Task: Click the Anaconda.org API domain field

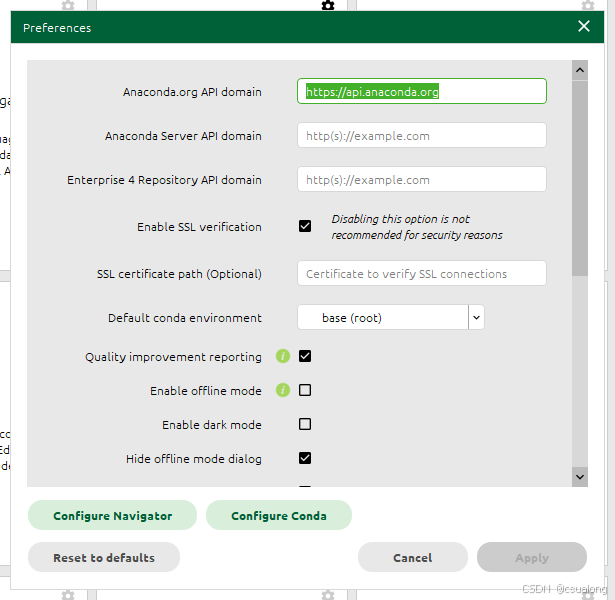Action: (x=422, y=91)
